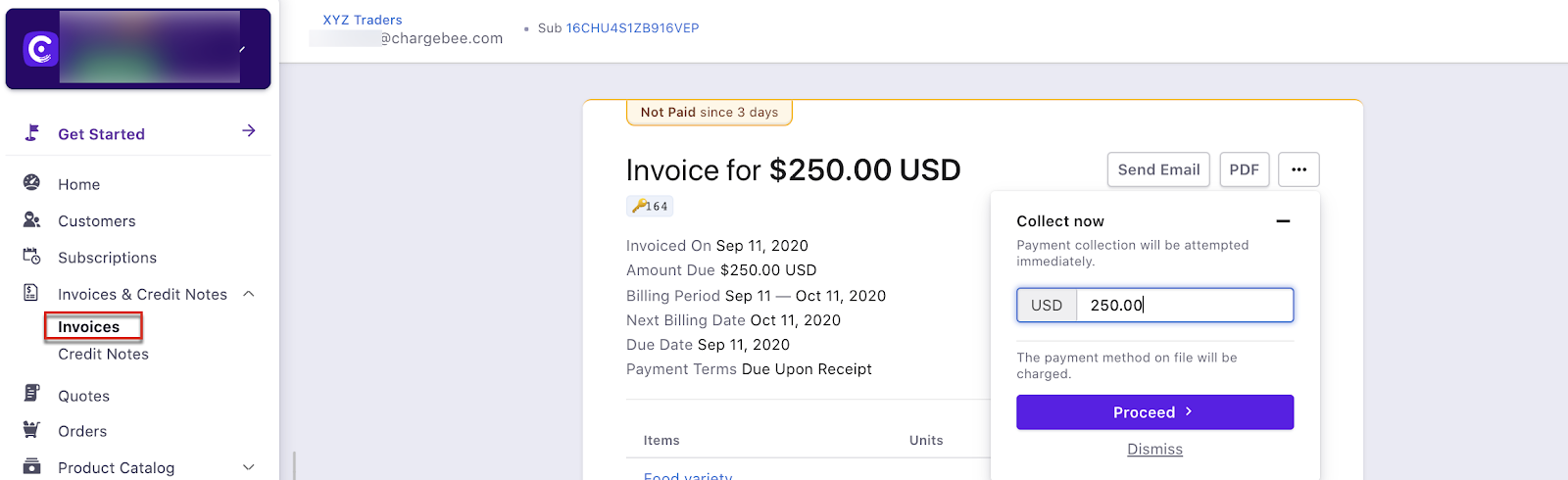Dismiss the Collect now popup
1568x480 pixels.
pos(1154,450)
